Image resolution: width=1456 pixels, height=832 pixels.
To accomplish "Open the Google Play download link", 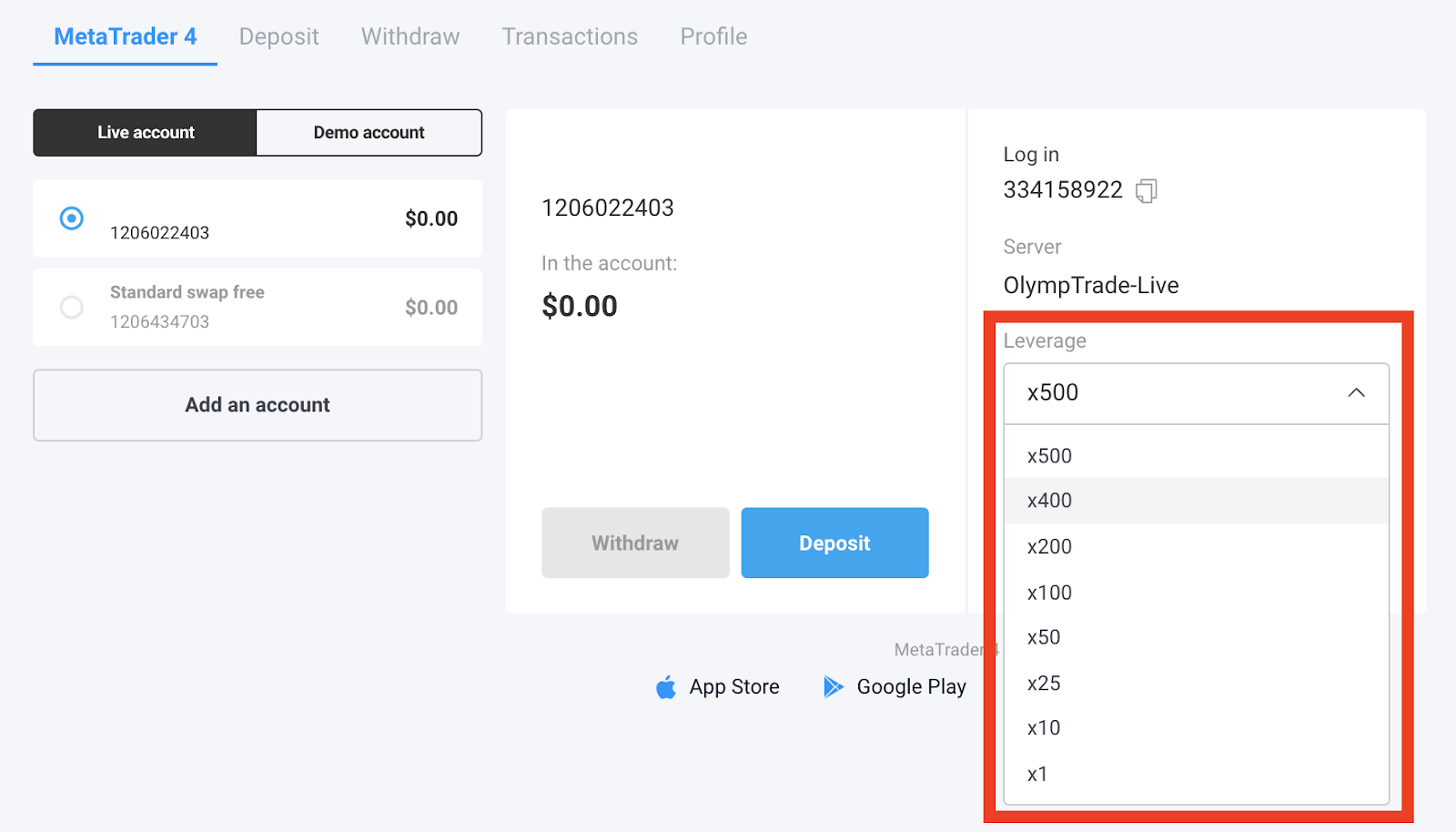I will 895,687.
